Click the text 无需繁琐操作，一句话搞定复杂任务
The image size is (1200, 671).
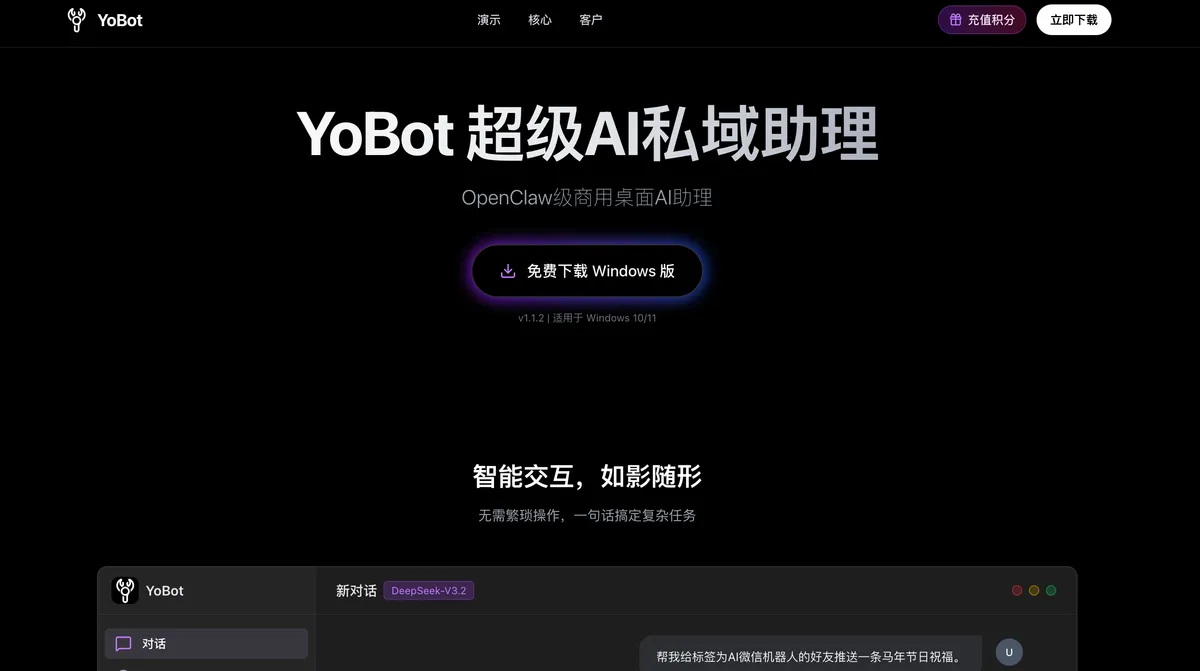point(587,516)
